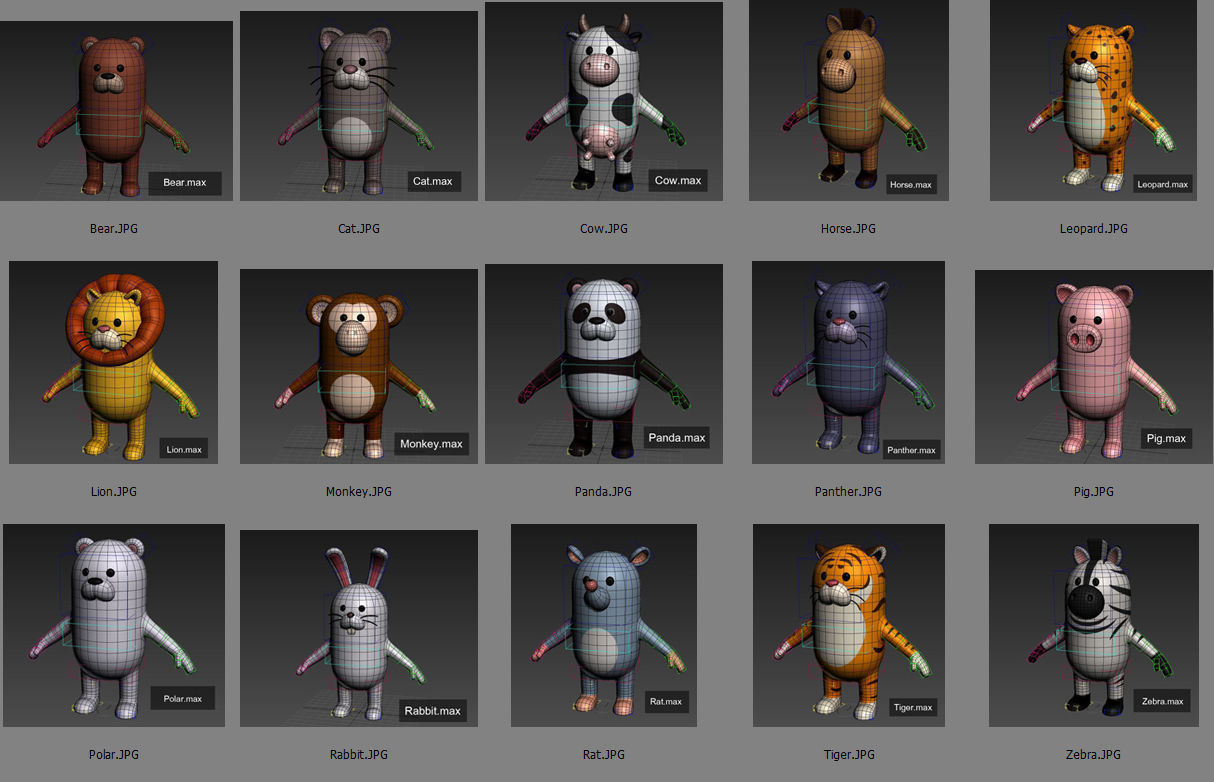Click the Horse.JPG file name
Viewport: 1214px width, 782px height.
click(848, 229)
